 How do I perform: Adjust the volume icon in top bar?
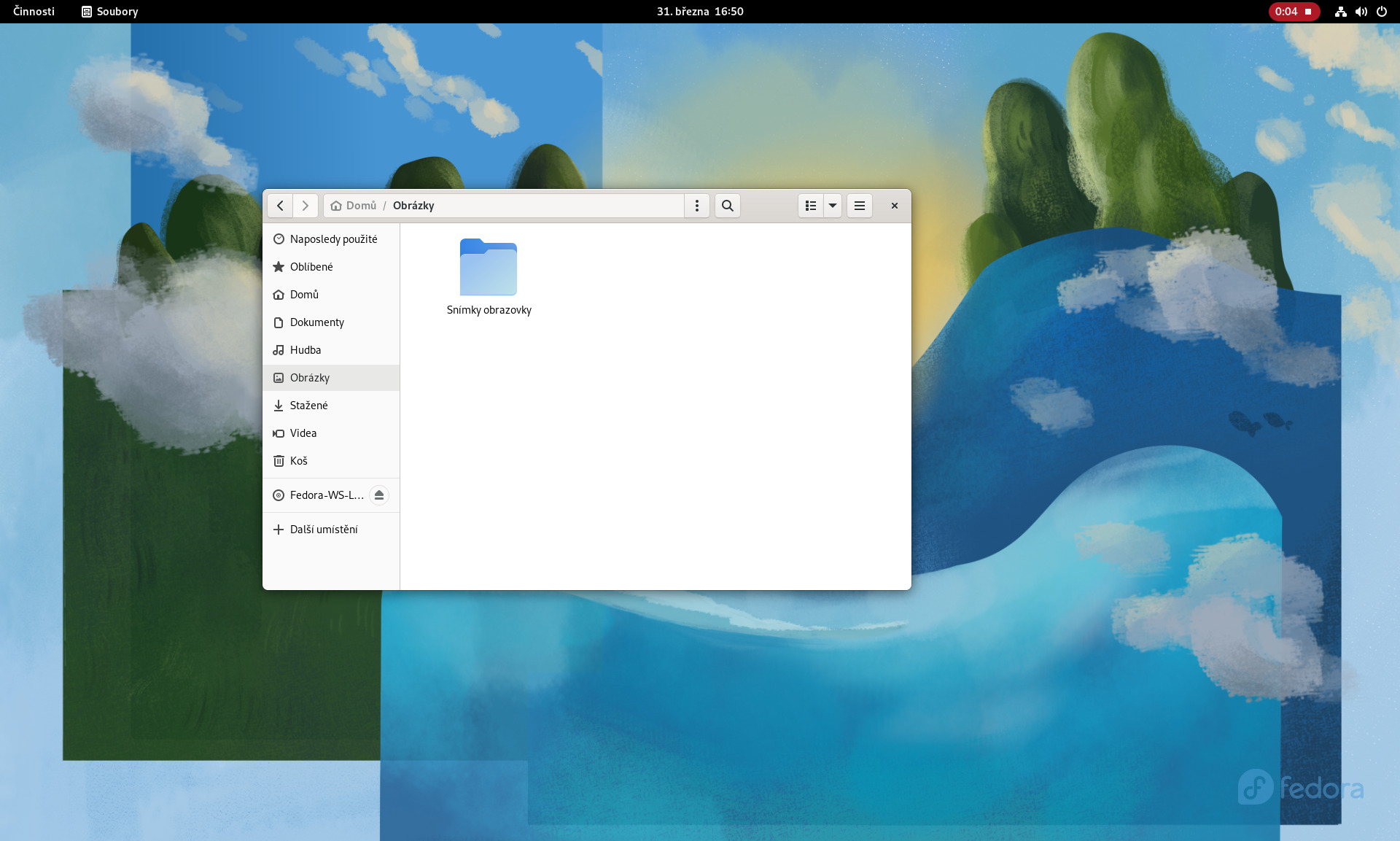[x=1361, y=12]
